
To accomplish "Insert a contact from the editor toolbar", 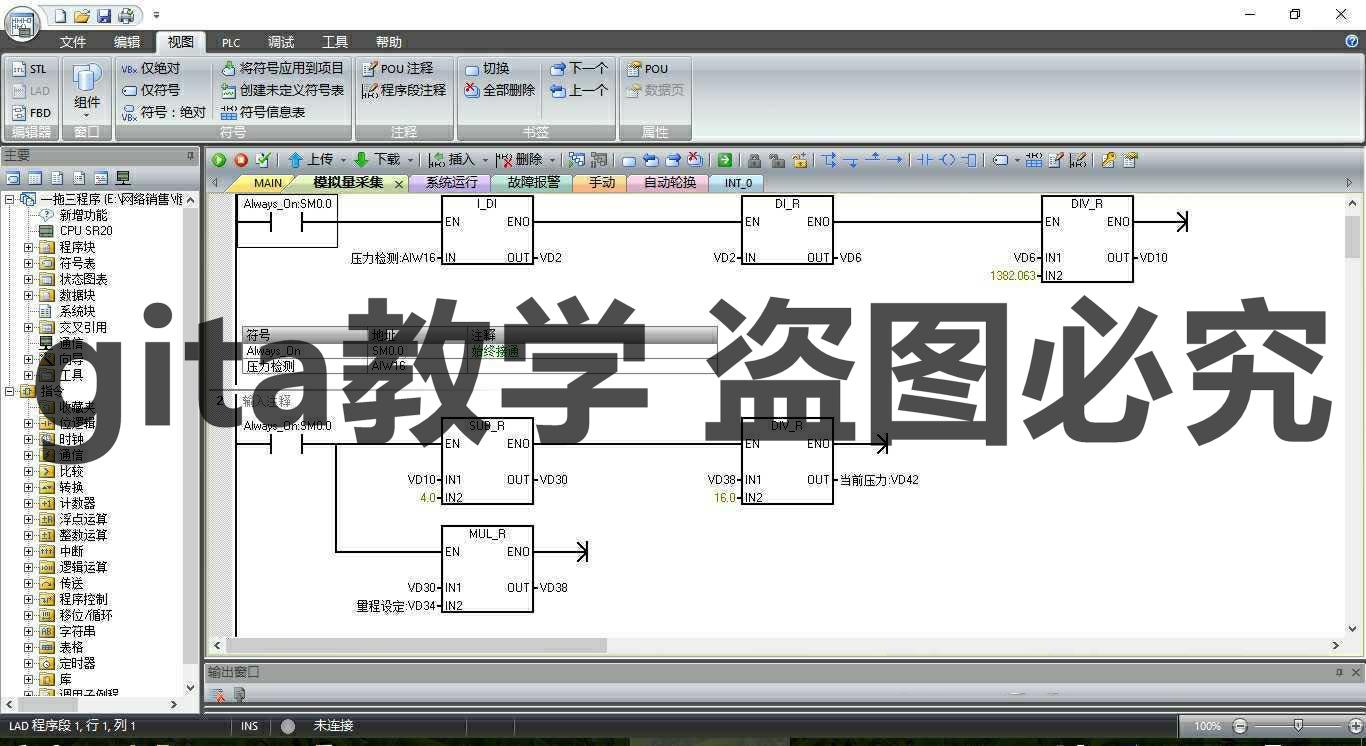I will pos(924,160).
